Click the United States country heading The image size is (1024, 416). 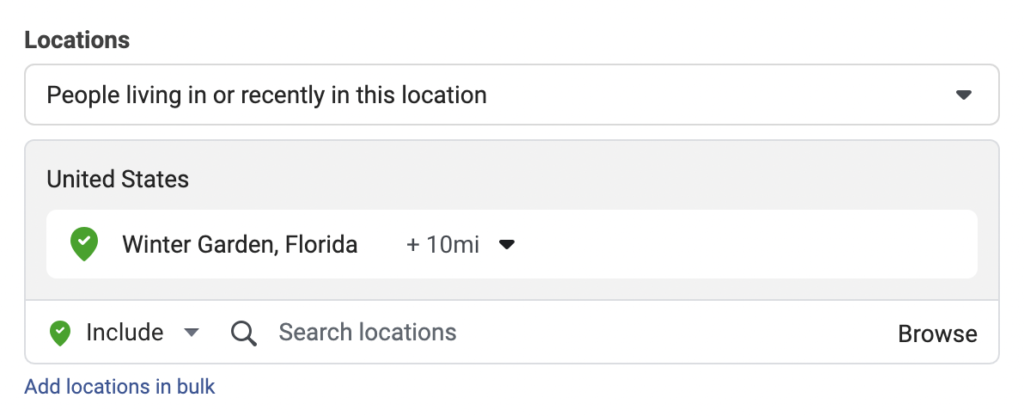(118, 180)
